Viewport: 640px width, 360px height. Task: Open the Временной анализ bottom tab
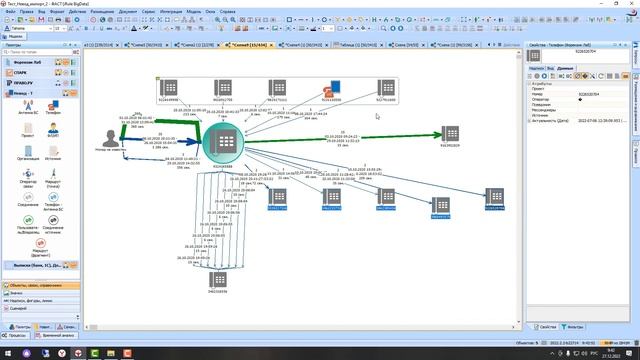(x=55, y=335)
